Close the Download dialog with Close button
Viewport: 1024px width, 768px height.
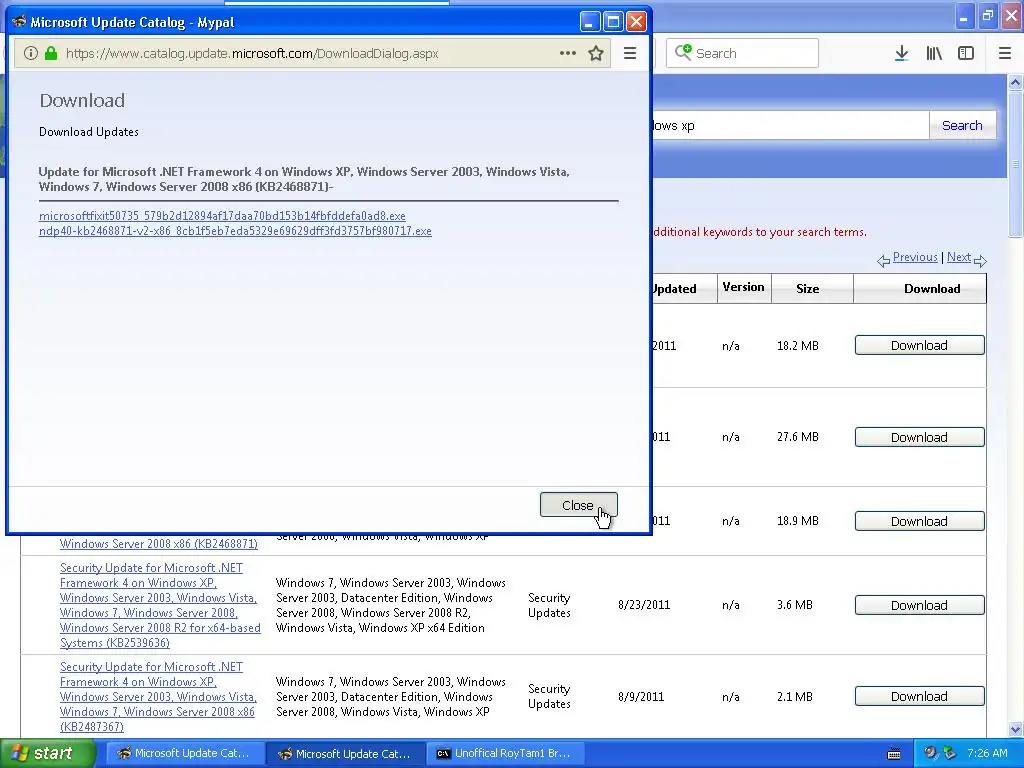pos(579,505)
